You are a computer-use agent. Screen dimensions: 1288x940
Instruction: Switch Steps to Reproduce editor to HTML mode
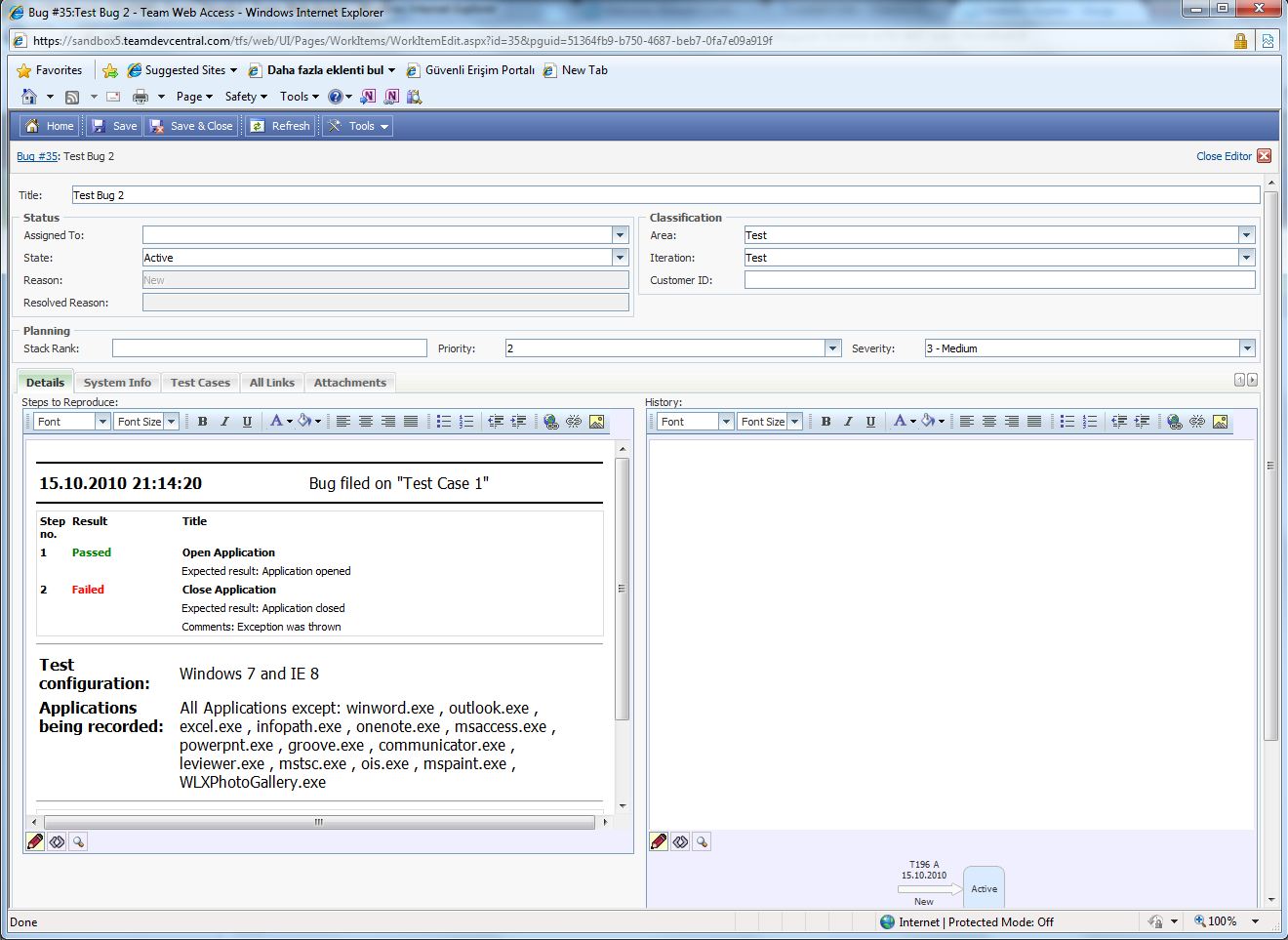tap(57, 841)
